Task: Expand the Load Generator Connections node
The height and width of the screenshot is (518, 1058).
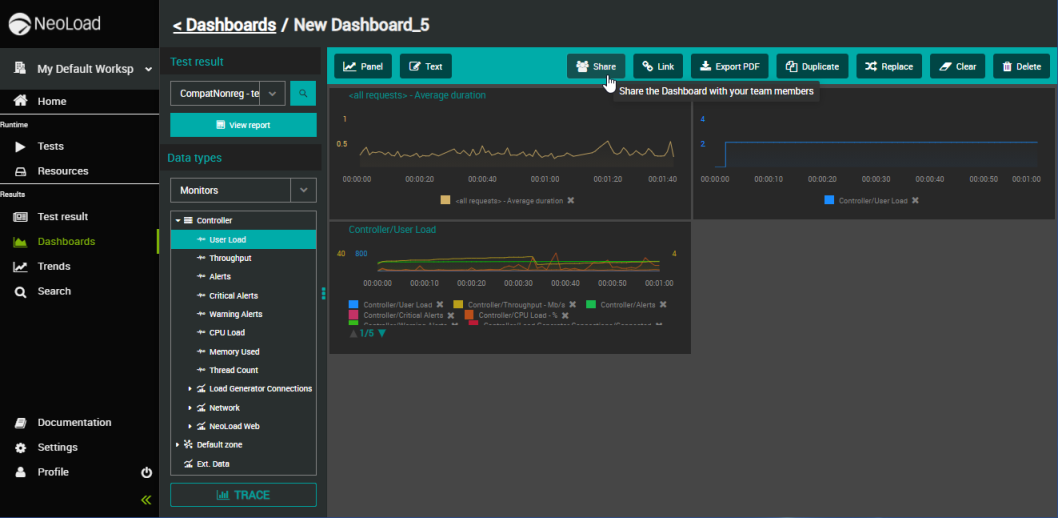Action: (190, 389)
